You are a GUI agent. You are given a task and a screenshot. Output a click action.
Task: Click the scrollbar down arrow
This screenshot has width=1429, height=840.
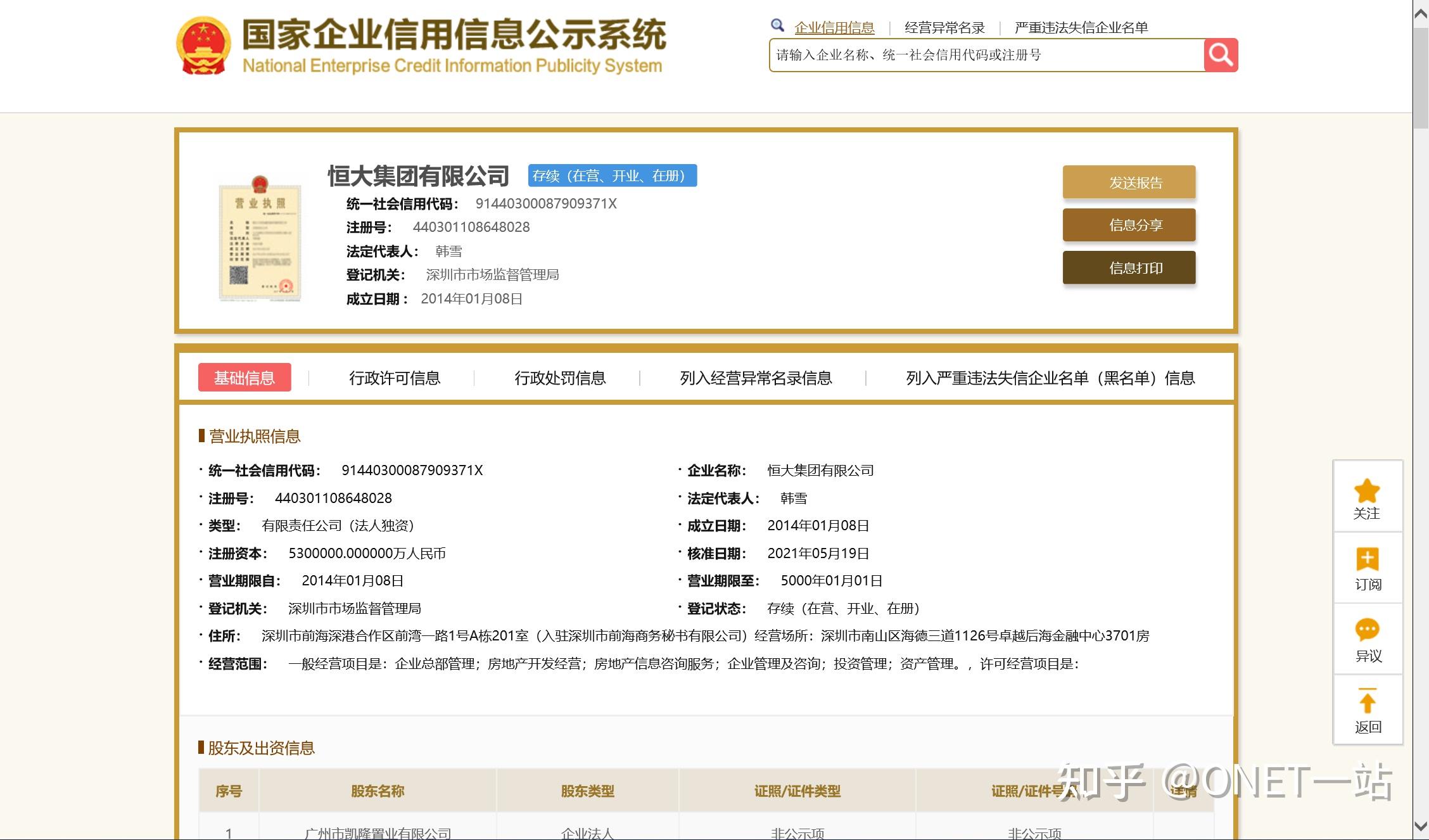point(1421,826)
